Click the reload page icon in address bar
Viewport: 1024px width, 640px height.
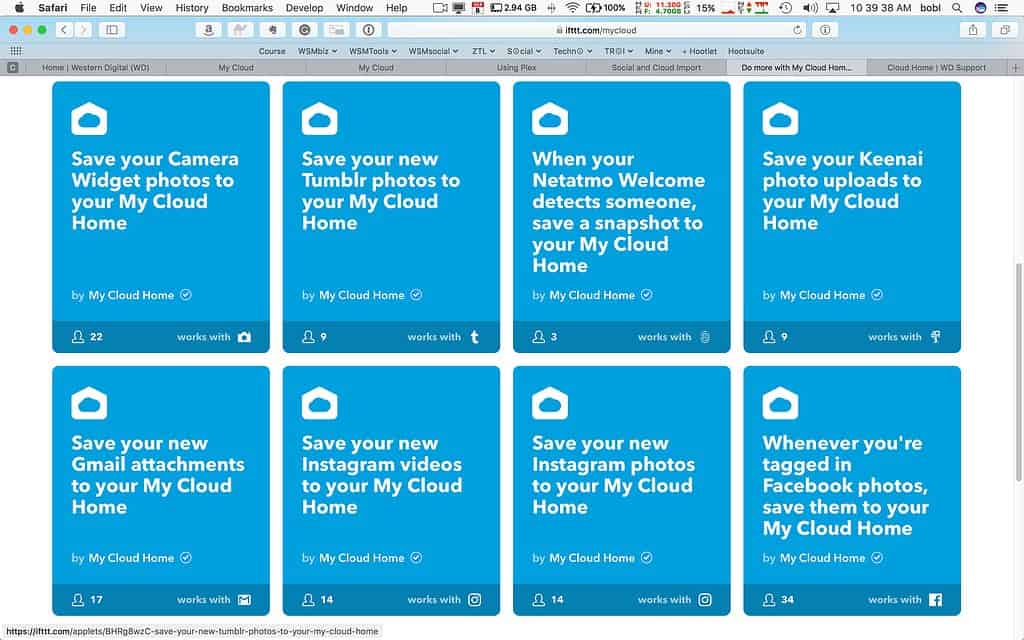point(797,30)
